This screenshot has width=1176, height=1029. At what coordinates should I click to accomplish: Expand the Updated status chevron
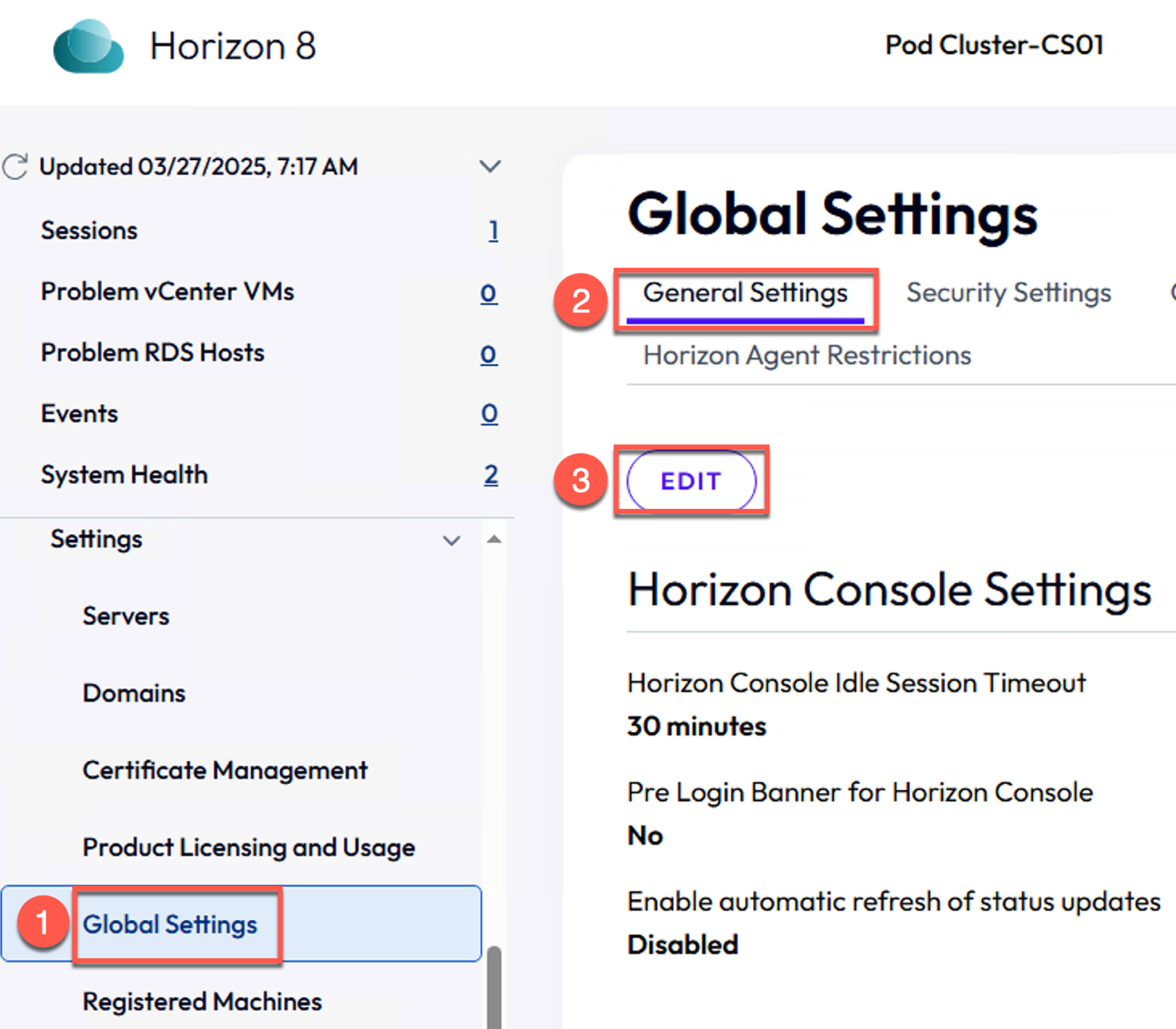click(490, 166)
